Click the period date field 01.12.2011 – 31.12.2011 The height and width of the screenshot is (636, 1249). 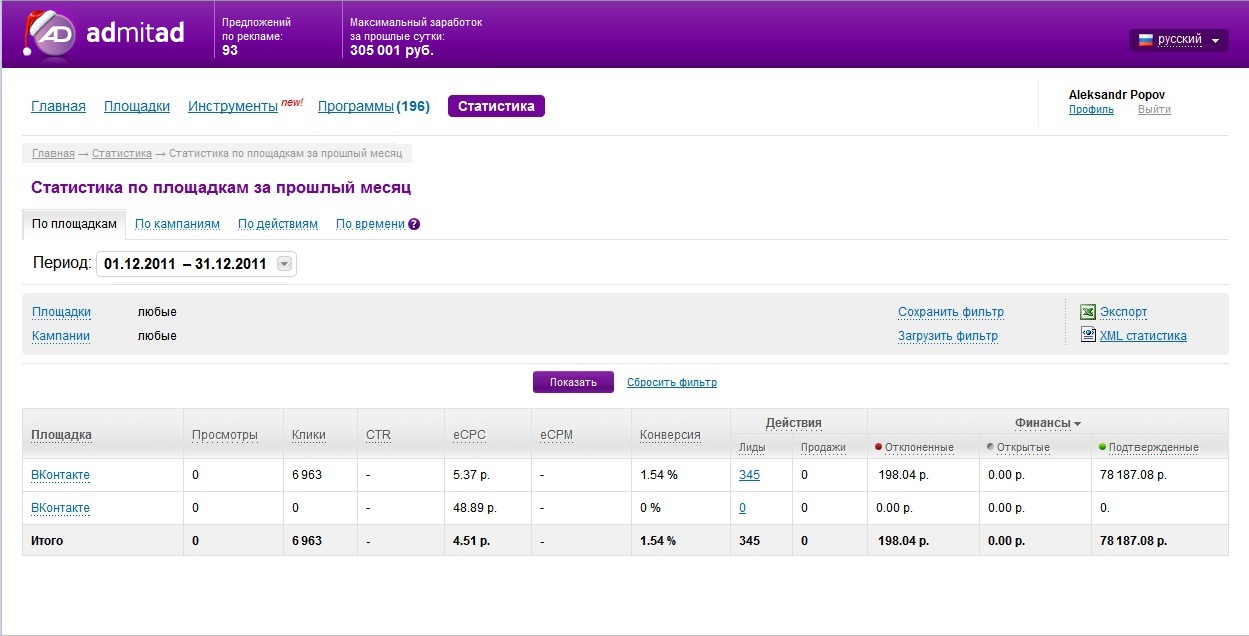[x=196, y=264]
